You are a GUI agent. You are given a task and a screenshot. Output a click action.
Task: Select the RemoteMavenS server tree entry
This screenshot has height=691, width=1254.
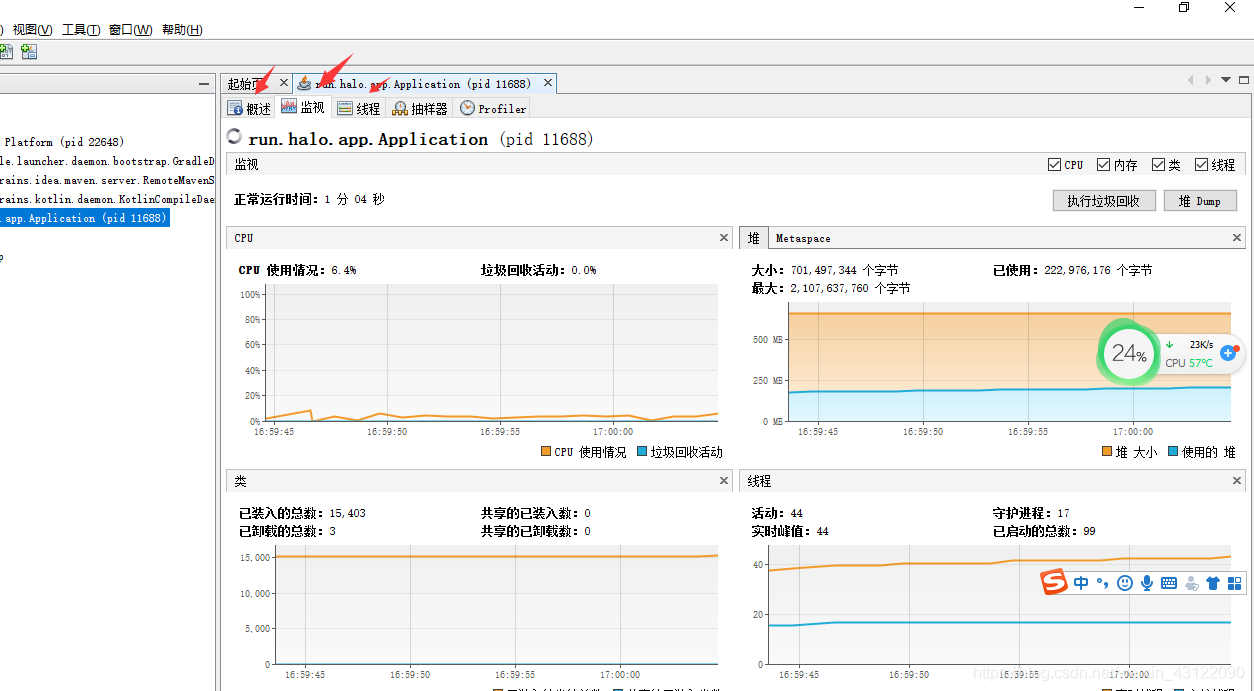107,180
